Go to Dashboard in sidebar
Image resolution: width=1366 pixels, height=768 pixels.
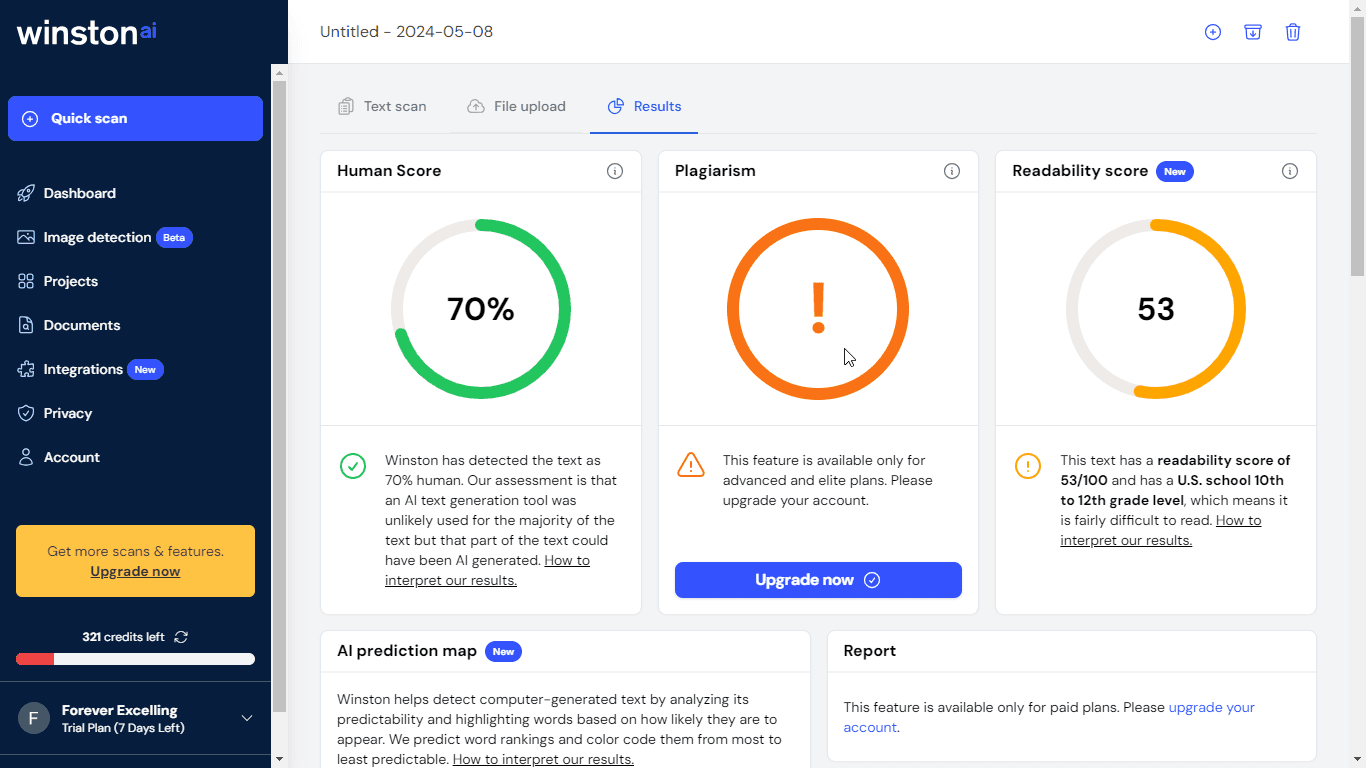(79, 193)
